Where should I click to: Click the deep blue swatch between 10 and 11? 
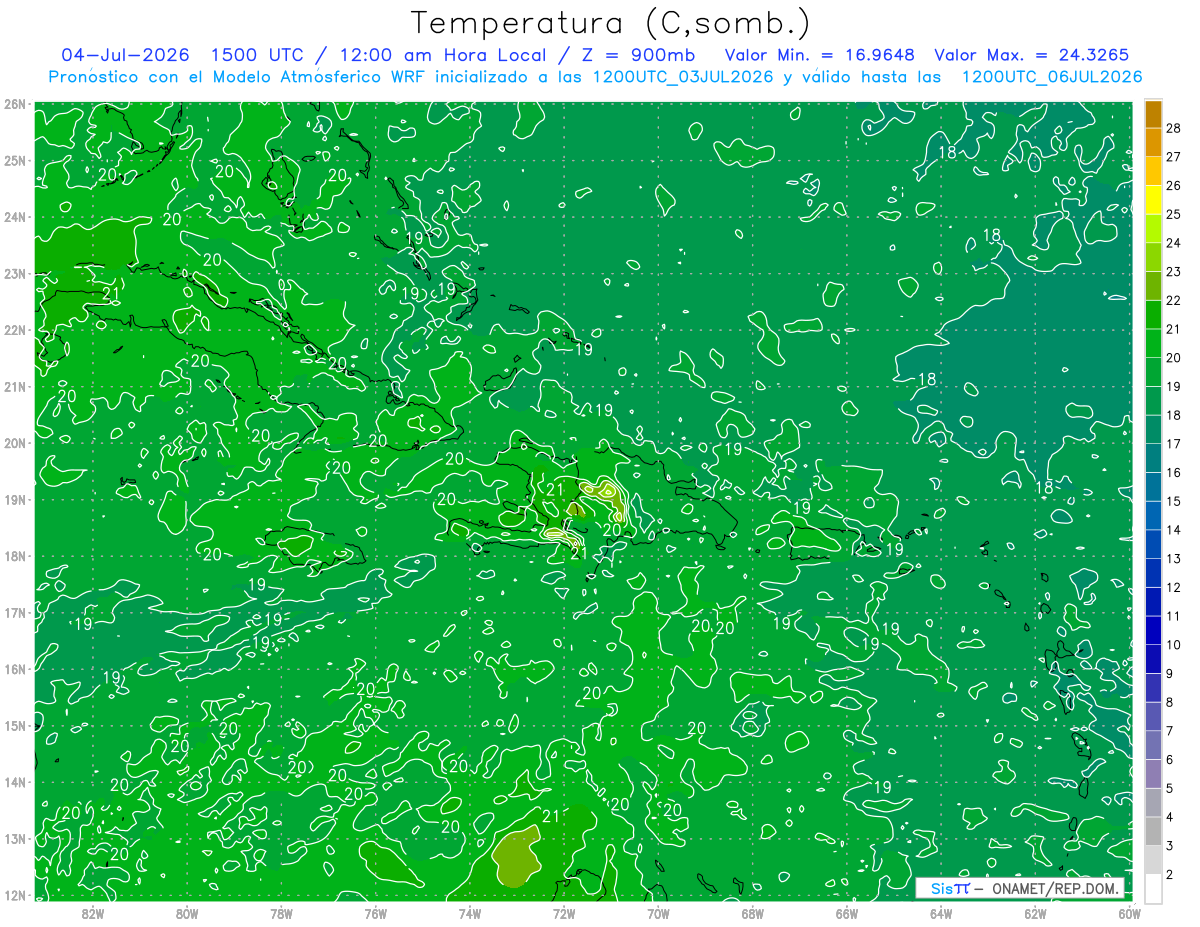click(1153, 631)
